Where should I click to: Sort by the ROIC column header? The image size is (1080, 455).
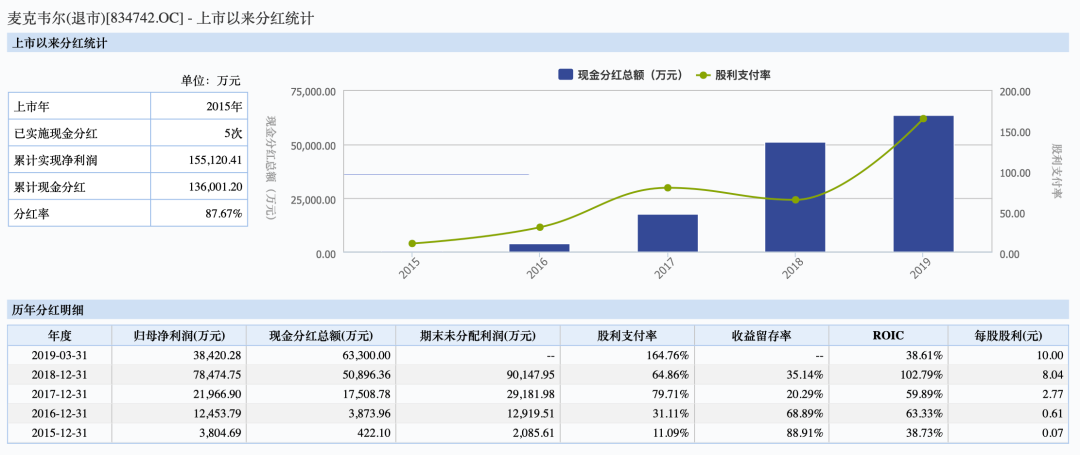coord(889,336)
